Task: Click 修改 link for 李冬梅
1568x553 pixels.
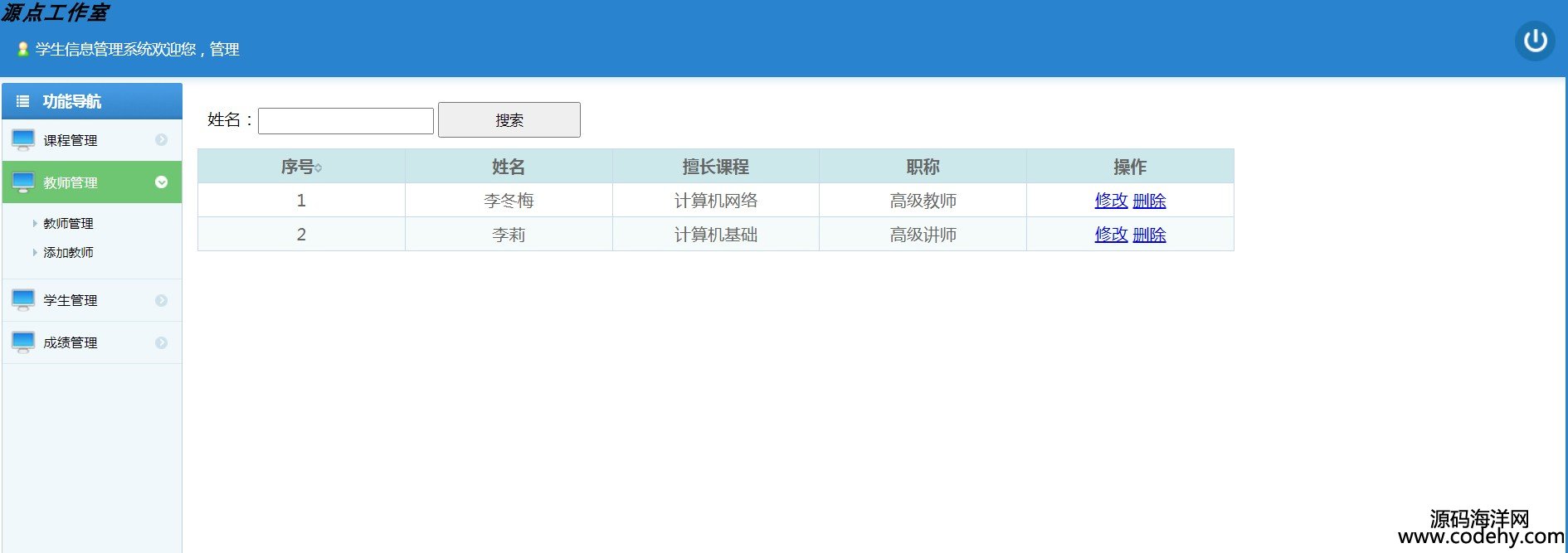Action: (1111, 201)
